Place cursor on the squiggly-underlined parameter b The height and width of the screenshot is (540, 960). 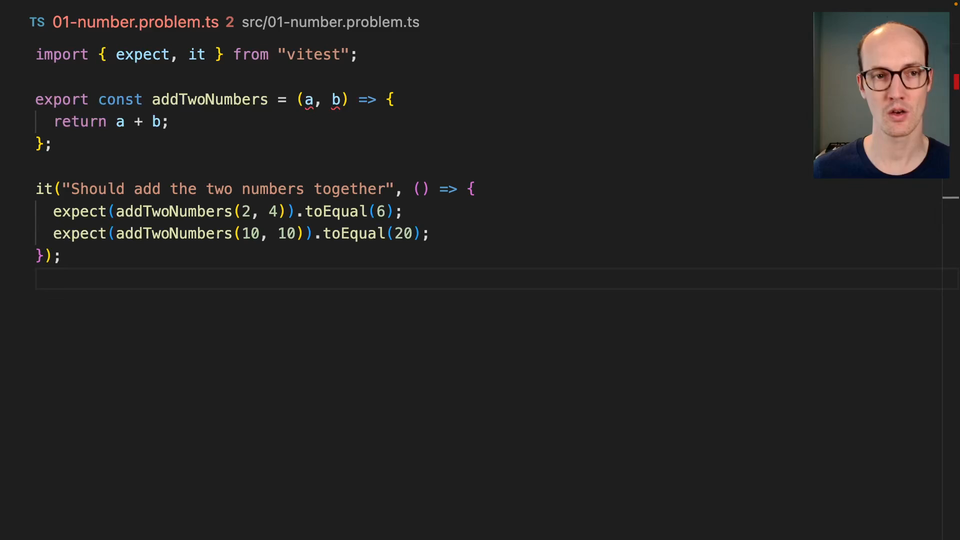click(x=336, y=100)
